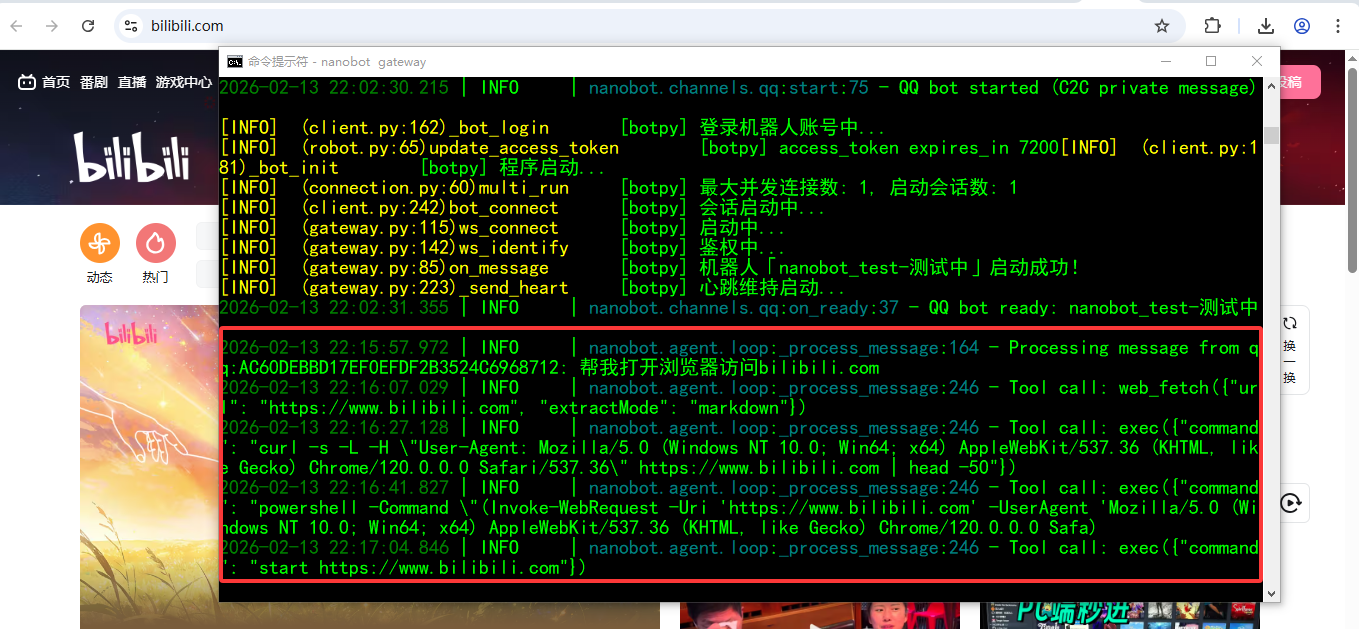Image resolution: width=1359 pixels, height=629 pixels.
Task: Close the command prompt window
Action: 1257,61
